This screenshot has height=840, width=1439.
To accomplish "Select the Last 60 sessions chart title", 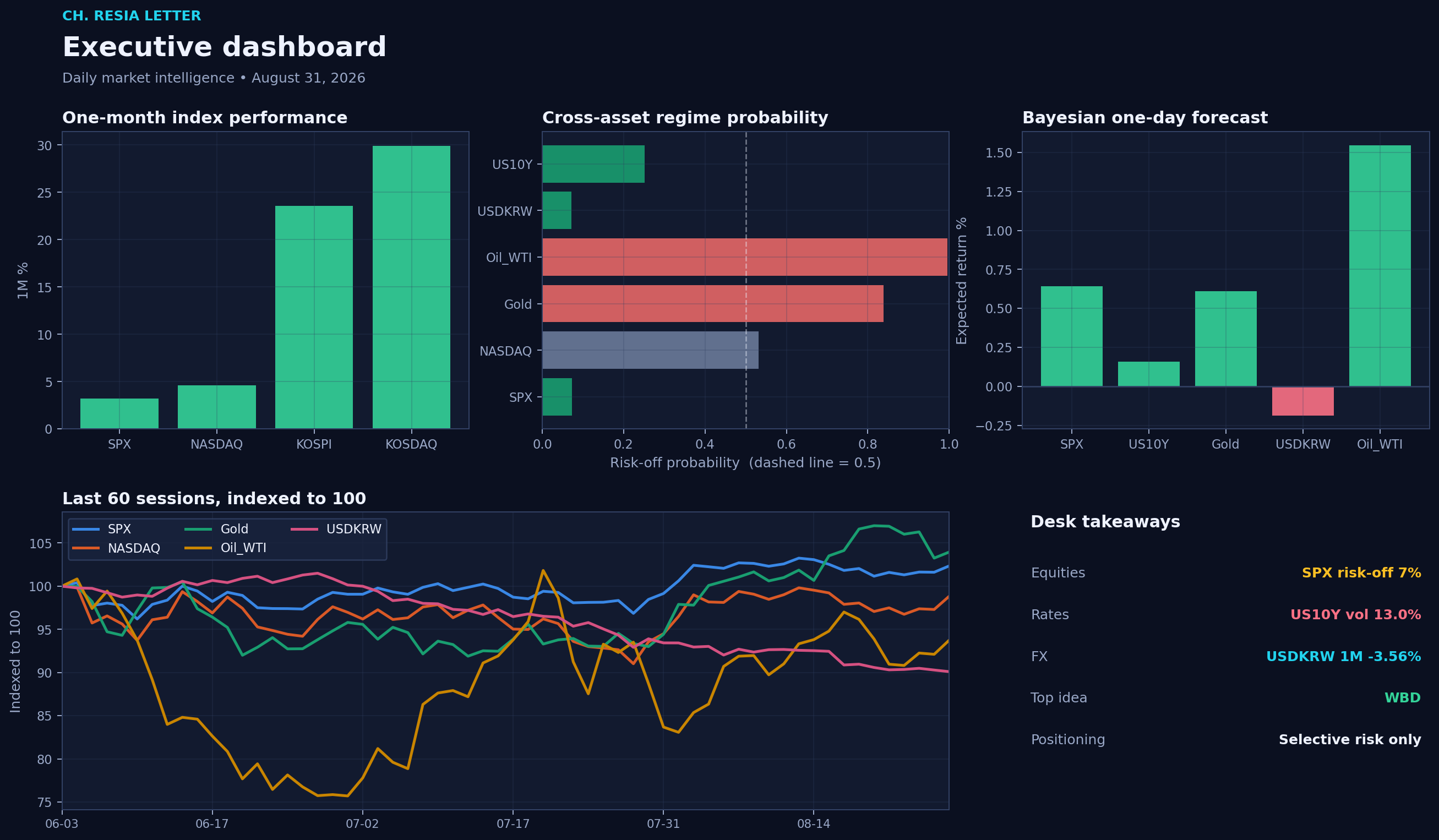I will 214,499.
